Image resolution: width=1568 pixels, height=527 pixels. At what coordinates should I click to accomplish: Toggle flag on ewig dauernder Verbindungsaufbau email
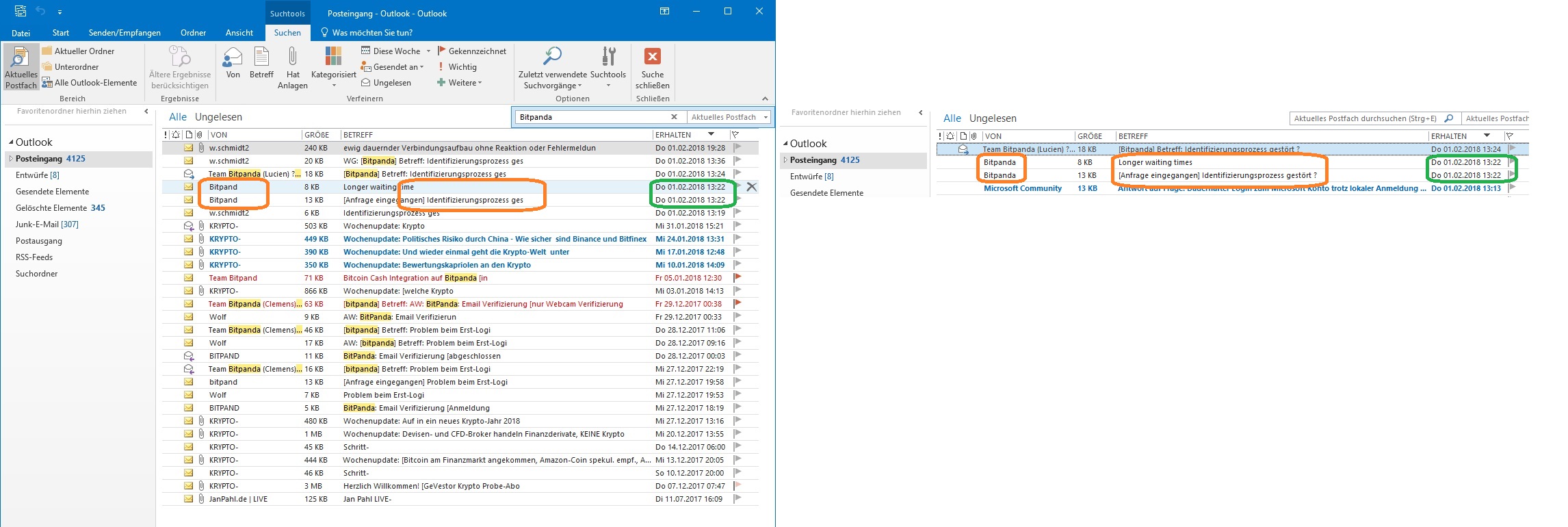point(737,147)
